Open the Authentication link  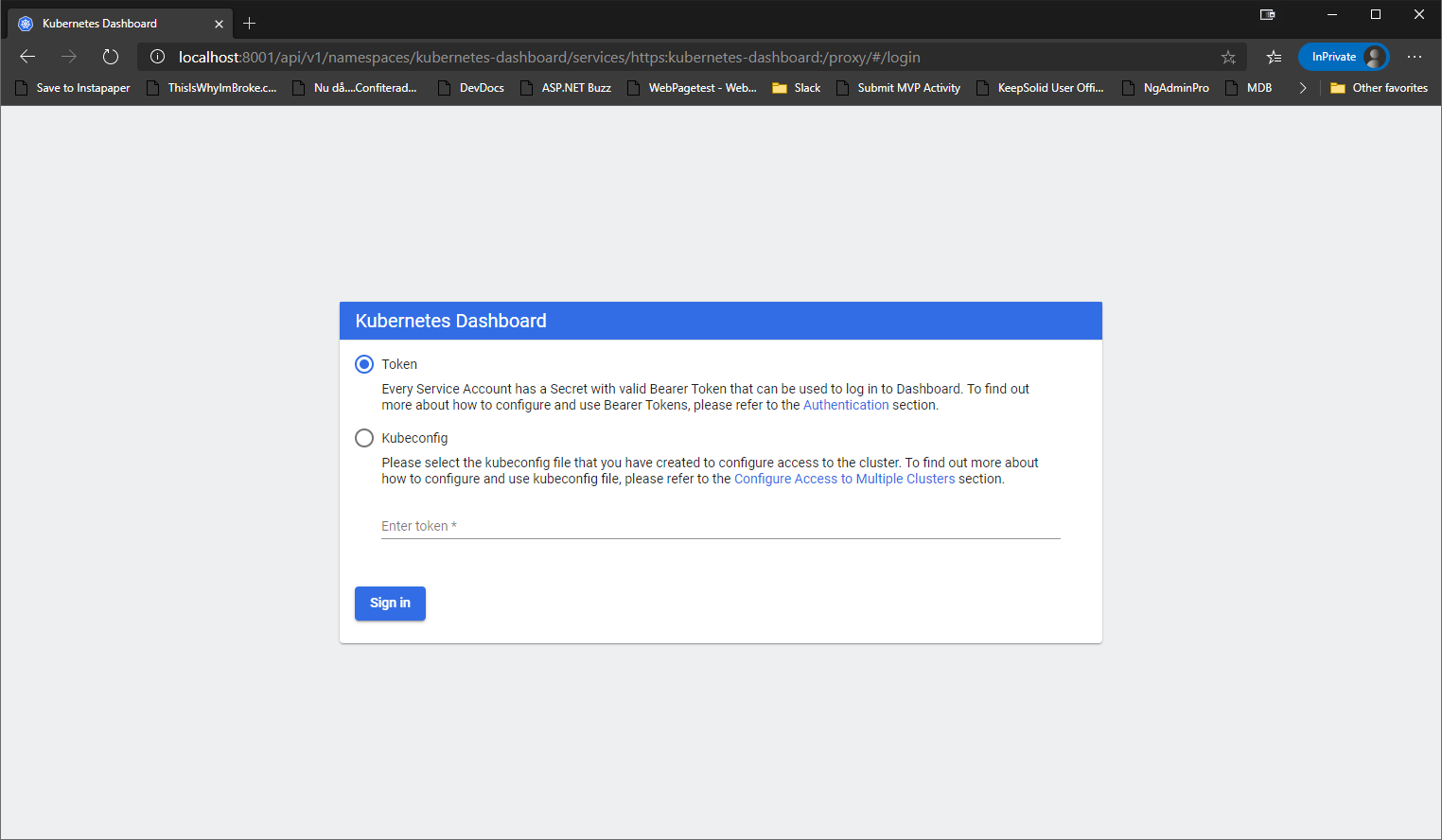click(846, 405)
